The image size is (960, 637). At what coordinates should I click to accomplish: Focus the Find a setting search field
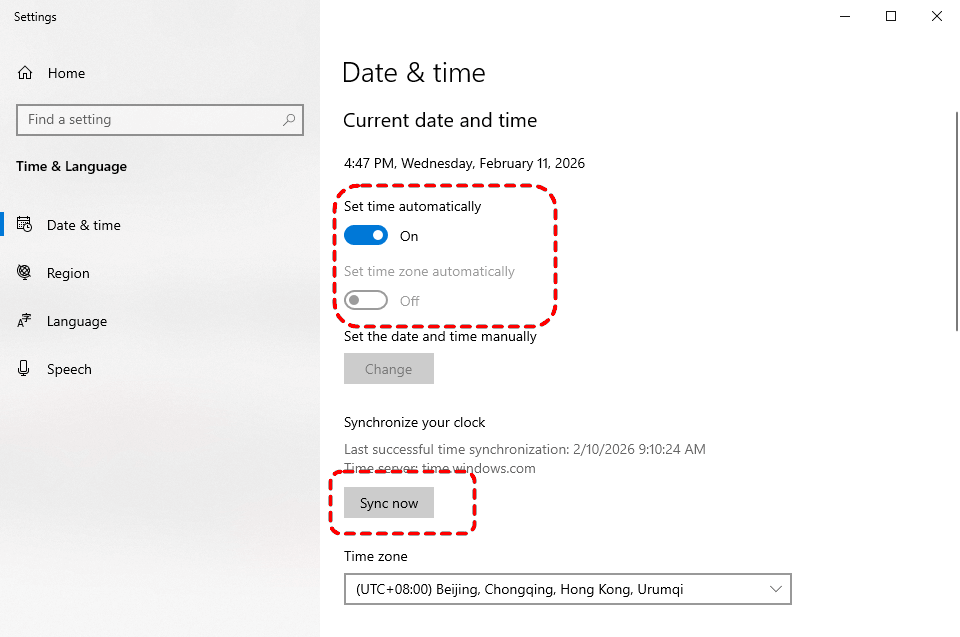pyautogui.click(x=150, y=119)
